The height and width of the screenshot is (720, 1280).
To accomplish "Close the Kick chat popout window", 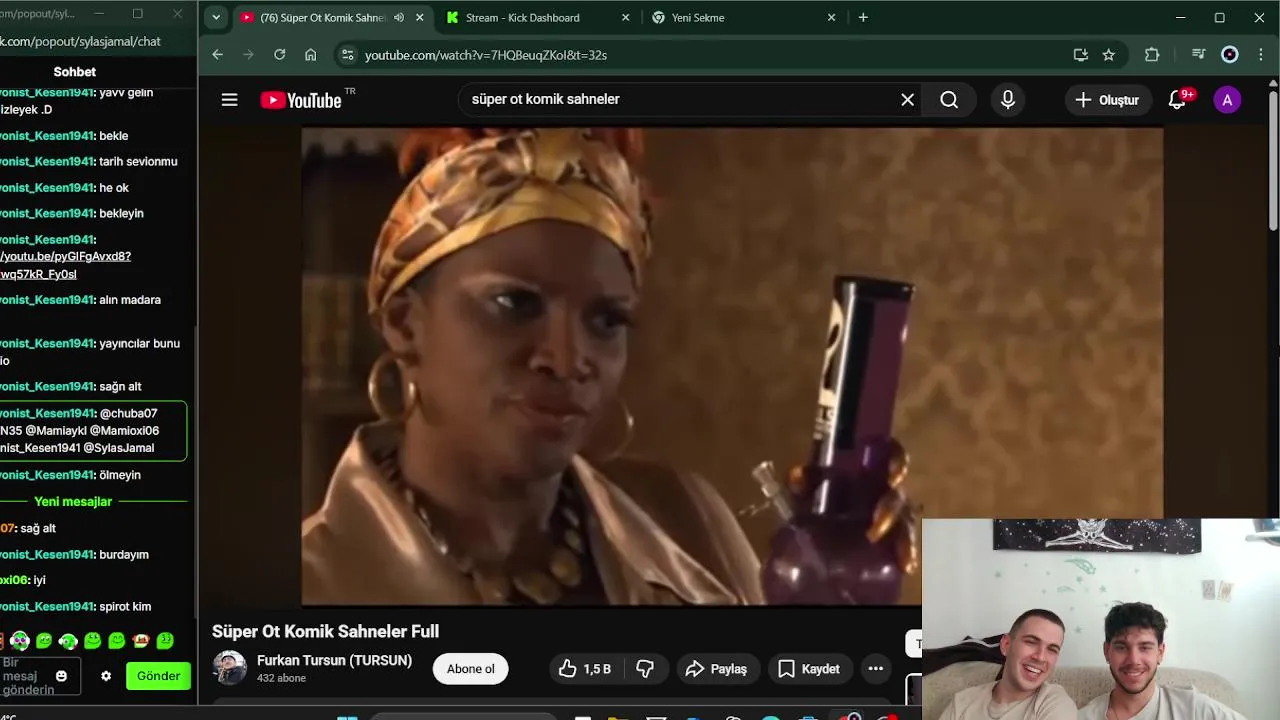I will coord(177,14).
